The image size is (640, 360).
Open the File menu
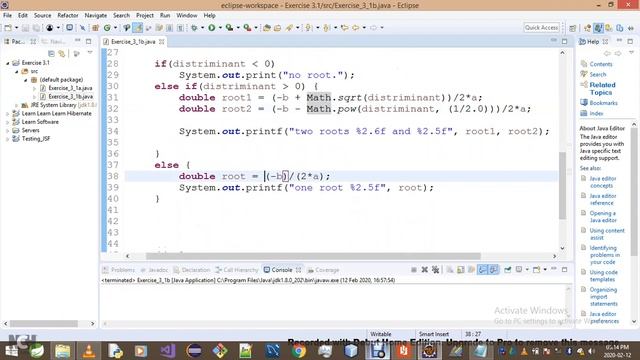tap(7, 16)
